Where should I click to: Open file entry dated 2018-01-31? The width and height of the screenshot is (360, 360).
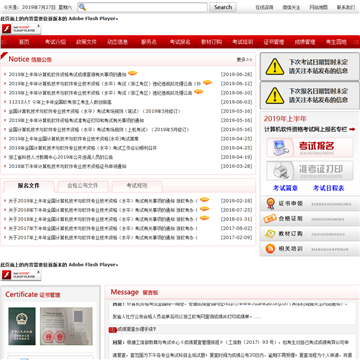pos(103,219)
